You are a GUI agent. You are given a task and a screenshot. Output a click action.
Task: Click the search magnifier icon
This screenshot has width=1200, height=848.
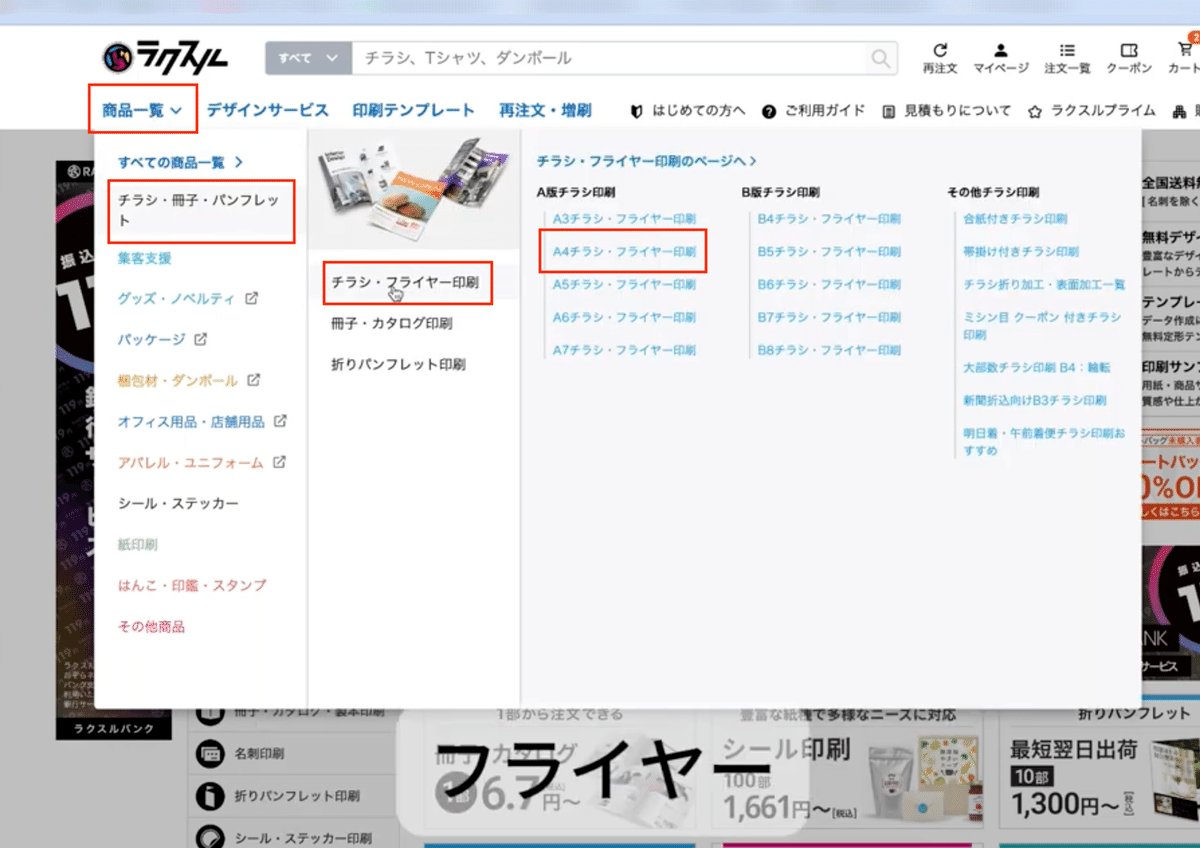point(879,59)
